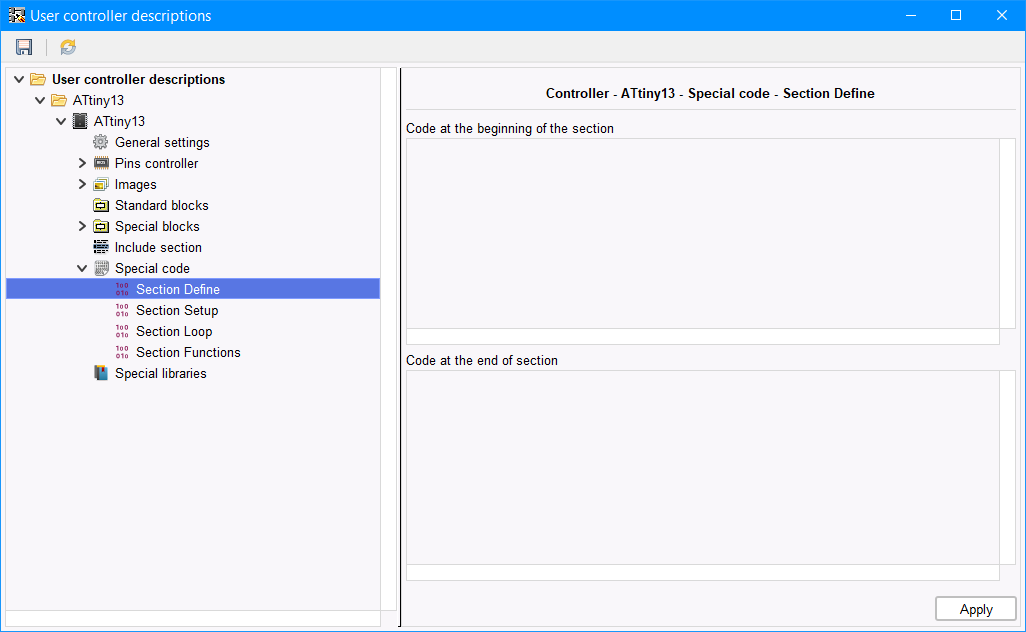The image size is (1026, 632).
Task: Click the Standard blocks folder icon
Action: coord(101,205)
